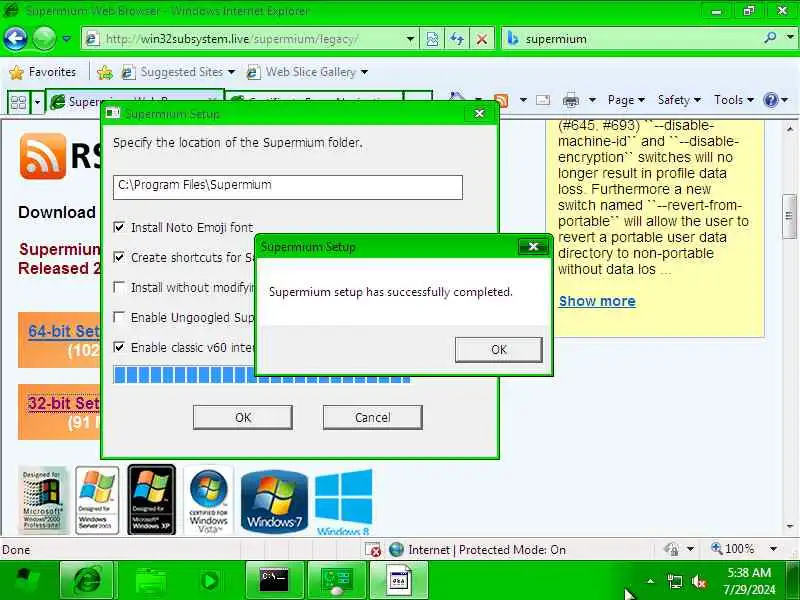
Task: Click the orange RSS feed logo
Action: pyautogui.click(x=43, y=156)
